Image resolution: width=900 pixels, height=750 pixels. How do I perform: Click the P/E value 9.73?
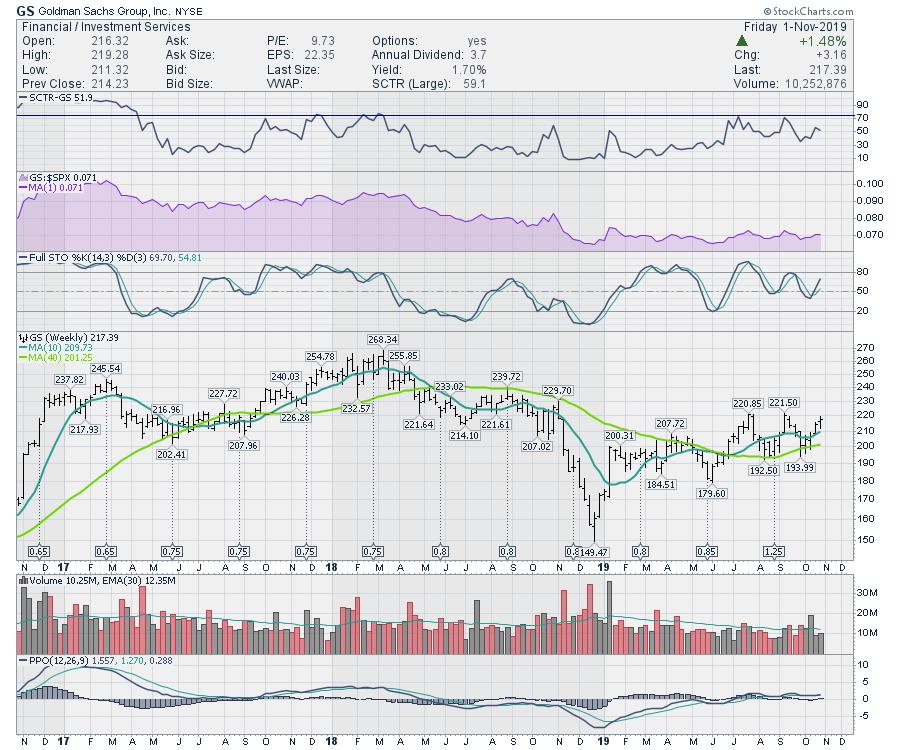pos(323,41)
